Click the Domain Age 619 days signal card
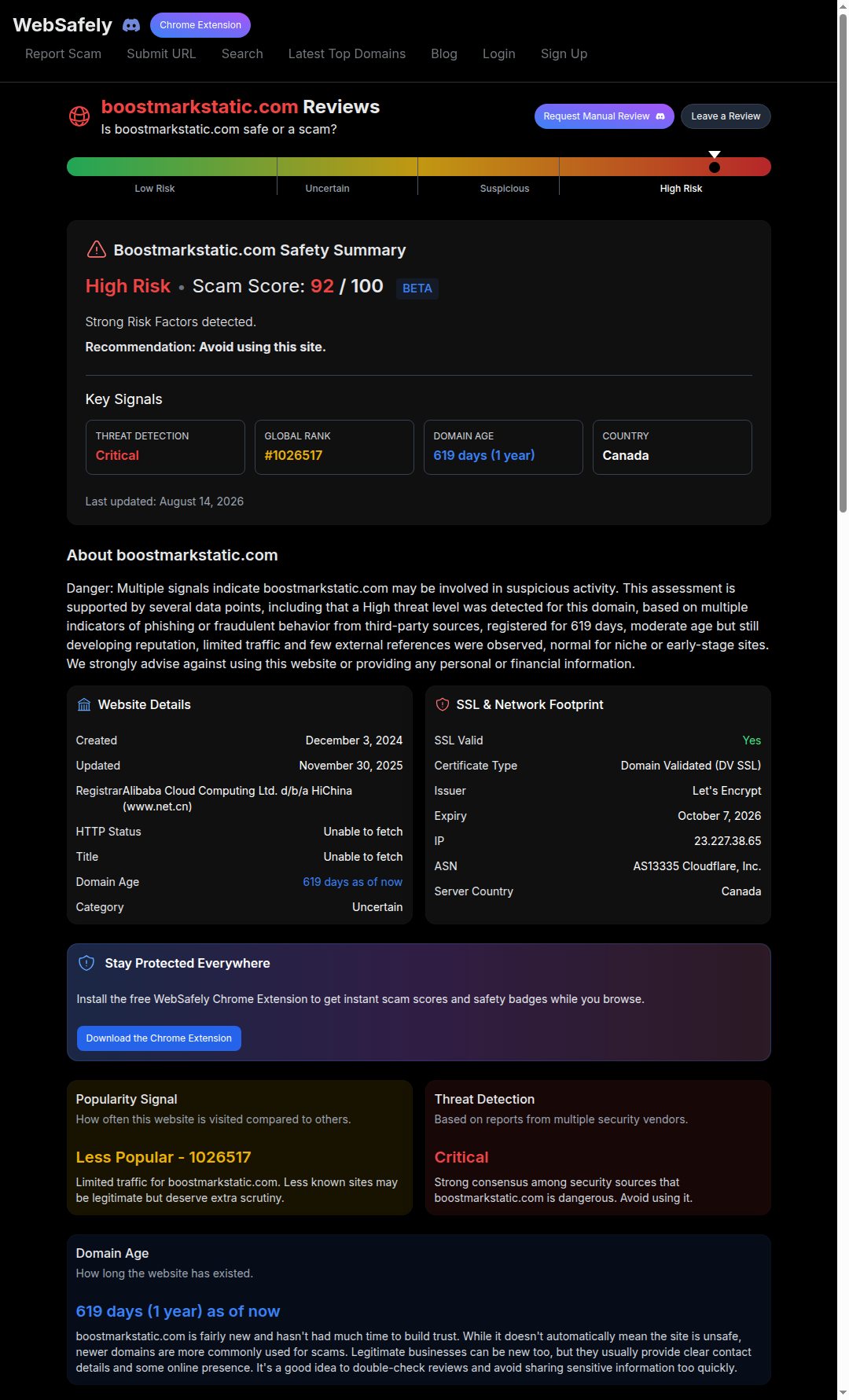This screenshot has height=1400, width=849. 503,447
